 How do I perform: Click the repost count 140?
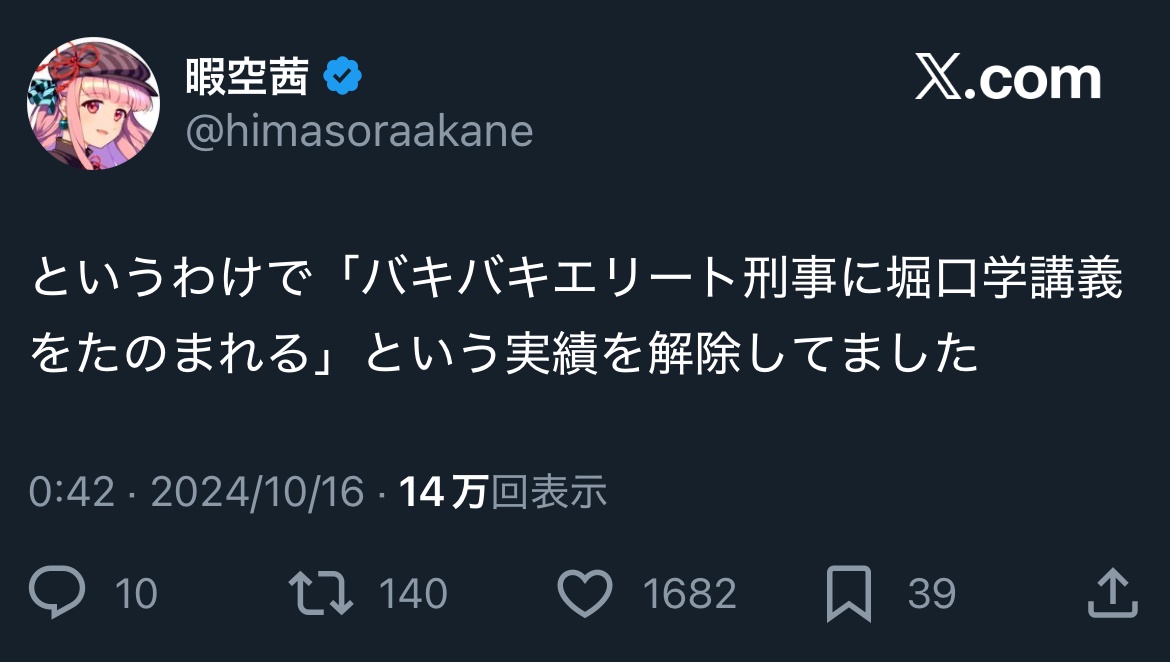click(413, 594)
